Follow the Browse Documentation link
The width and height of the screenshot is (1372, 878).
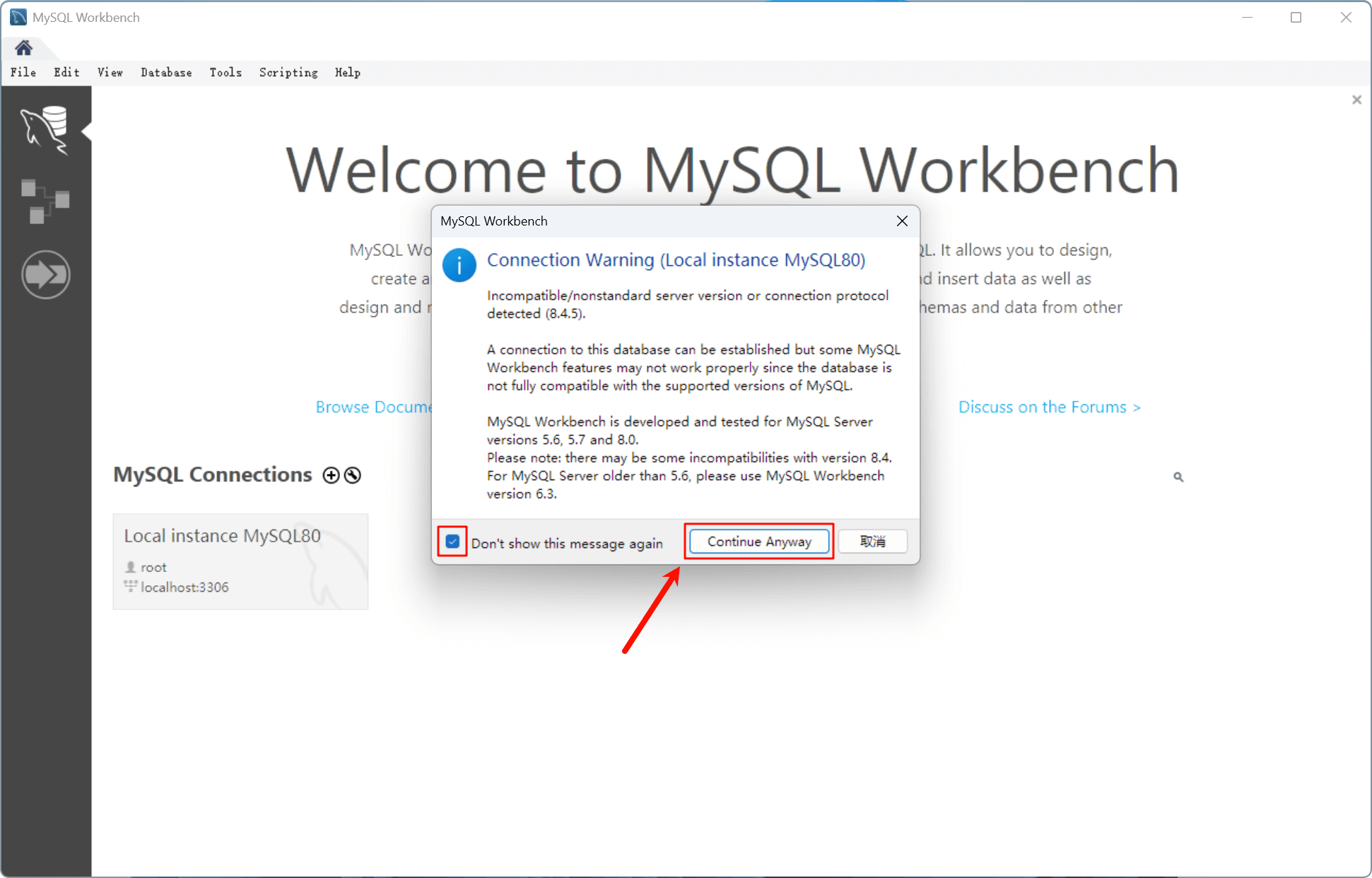coord(373,407)
